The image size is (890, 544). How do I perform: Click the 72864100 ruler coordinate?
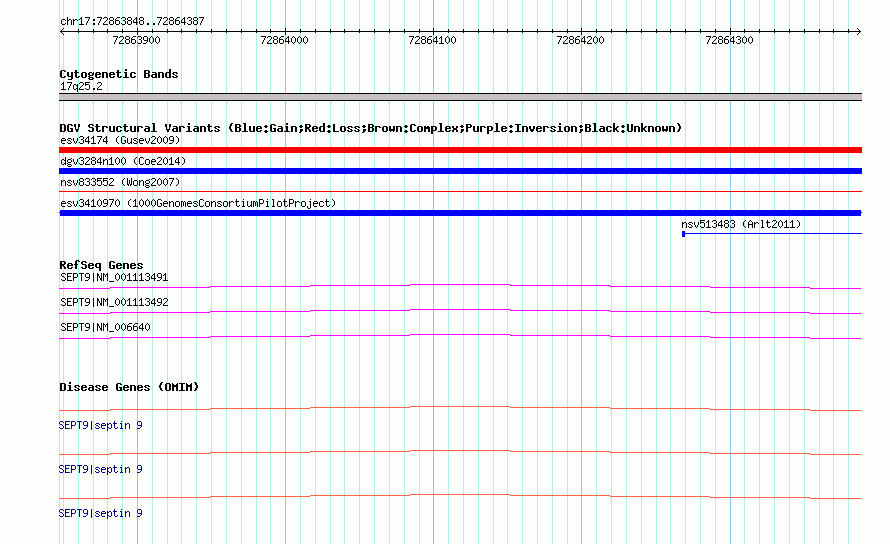click(433, 40)
